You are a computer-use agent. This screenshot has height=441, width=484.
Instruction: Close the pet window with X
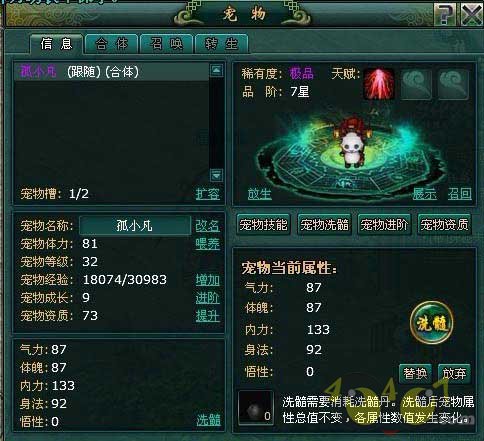click(471, 14)
